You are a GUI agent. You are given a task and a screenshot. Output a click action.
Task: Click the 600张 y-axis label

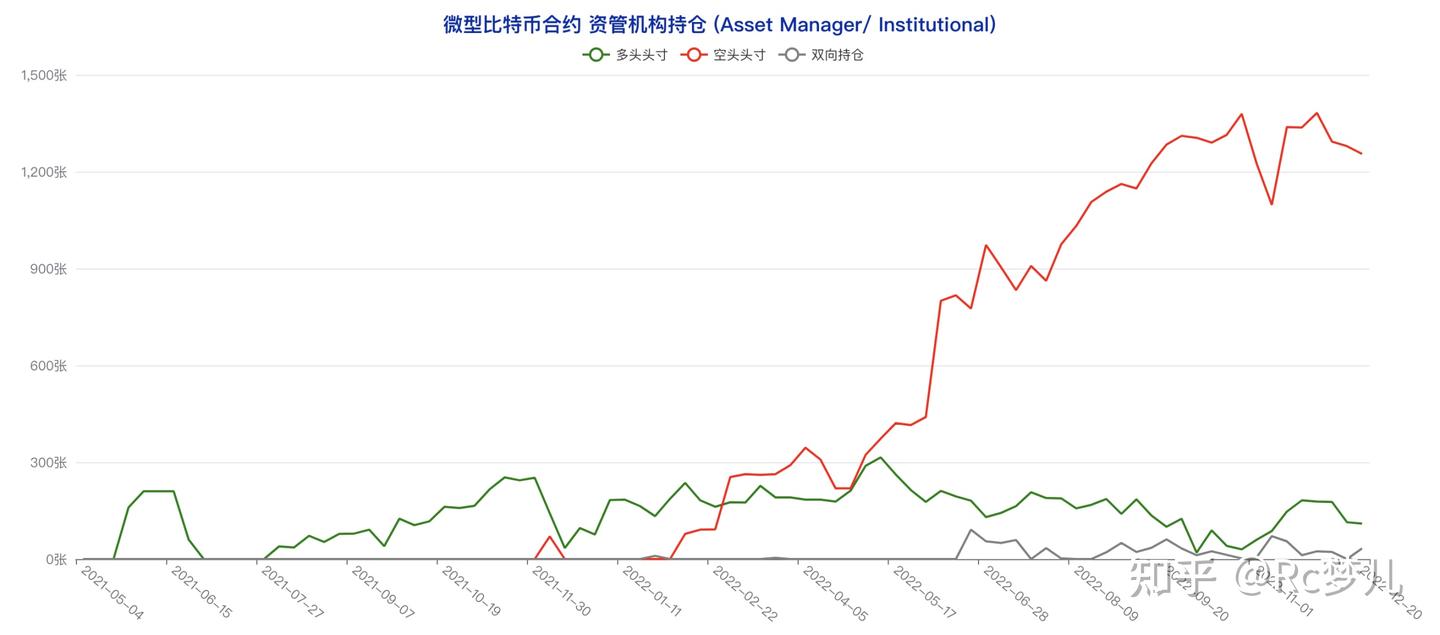(49, 366)
